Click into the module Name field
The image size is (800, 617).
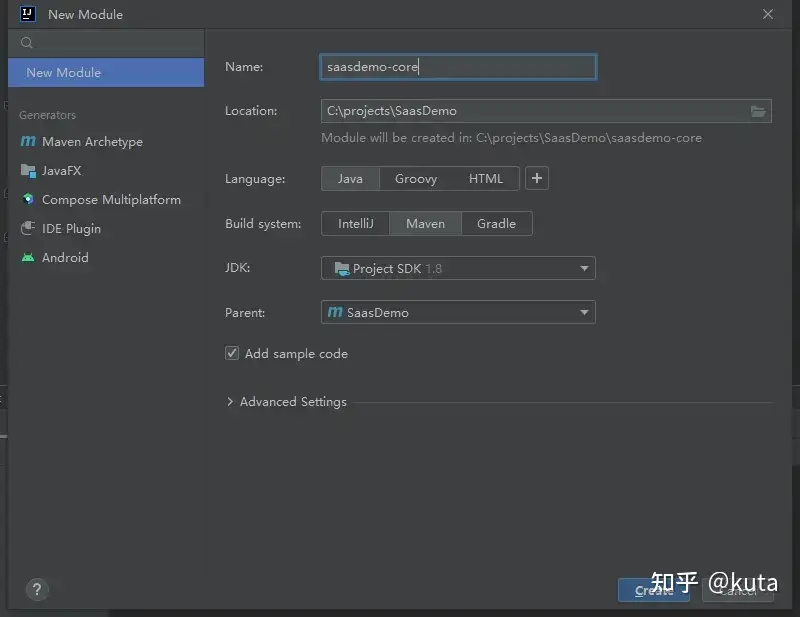tap(457, 67)
